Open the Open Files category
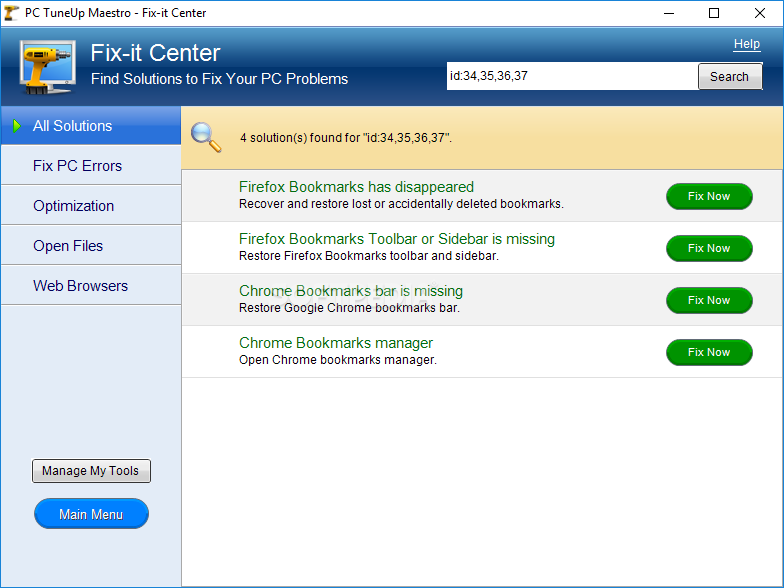784x588 pixels. (x=91, y=246)
